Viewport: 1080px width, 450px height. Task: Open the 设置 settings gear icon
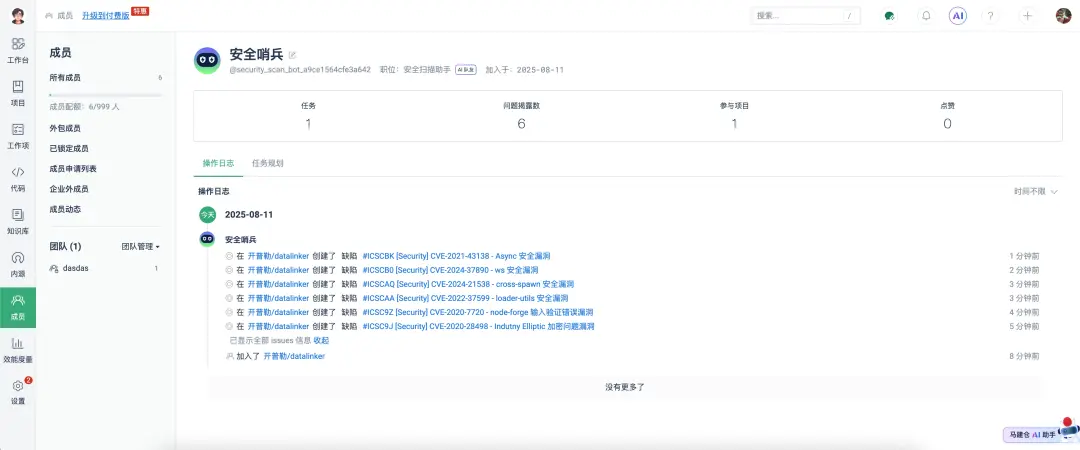18,392
